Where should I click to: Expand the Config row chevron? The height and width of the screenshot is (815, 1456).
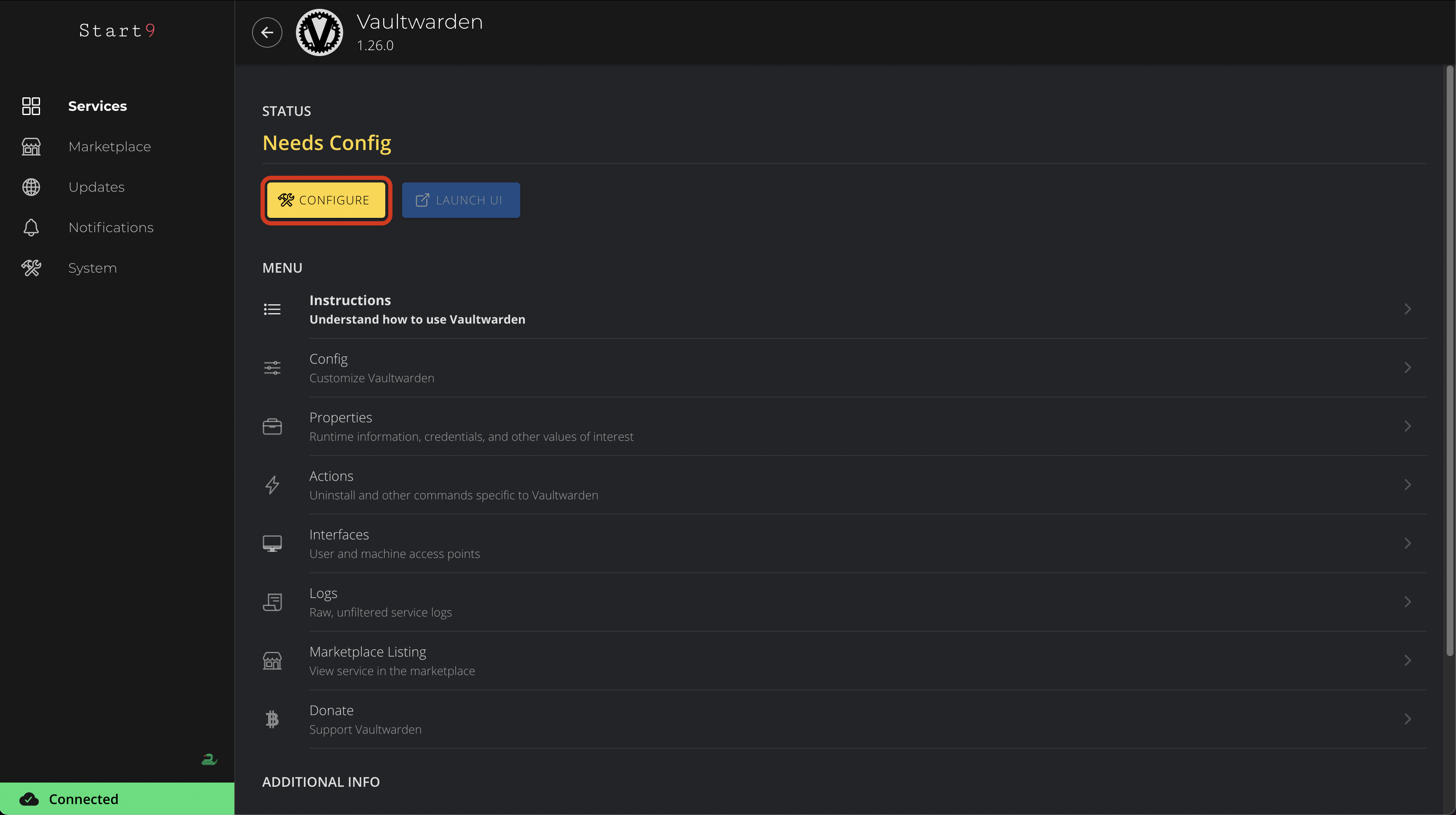pyautogui.click(x=1408, y=368)
